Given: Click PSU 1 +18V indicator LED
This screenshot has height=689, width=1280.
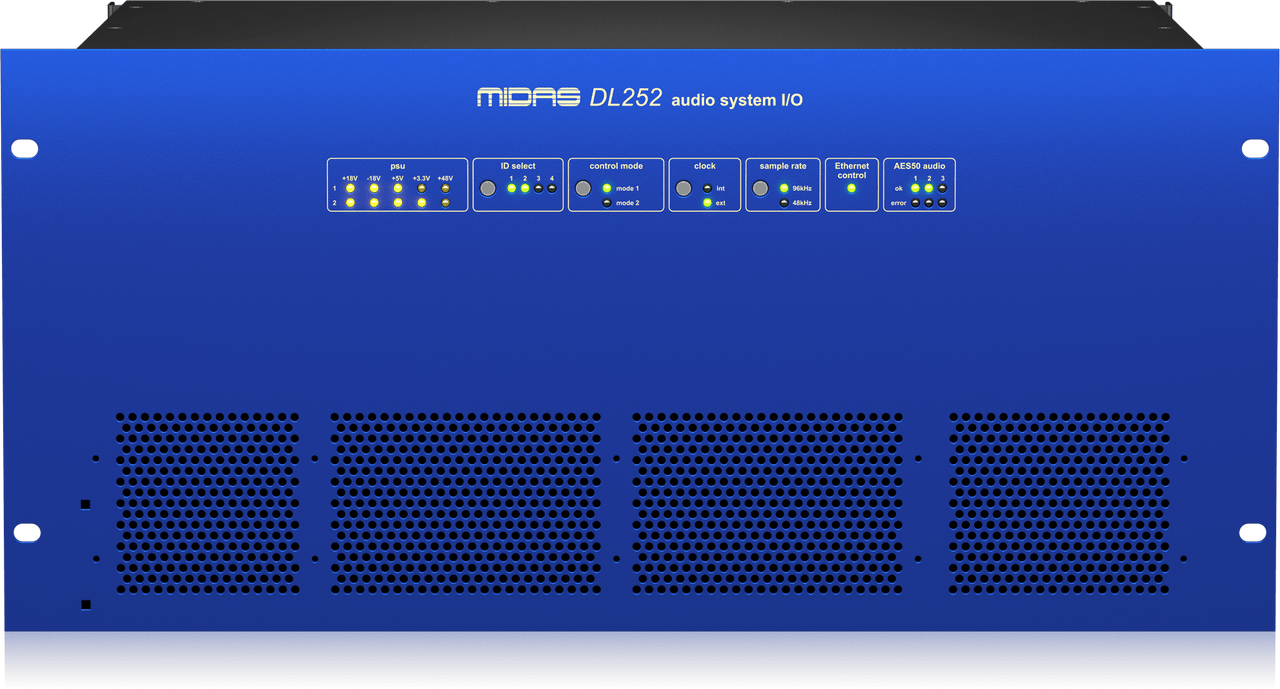Looking at the screenshot, I should [x=350, y=188].
